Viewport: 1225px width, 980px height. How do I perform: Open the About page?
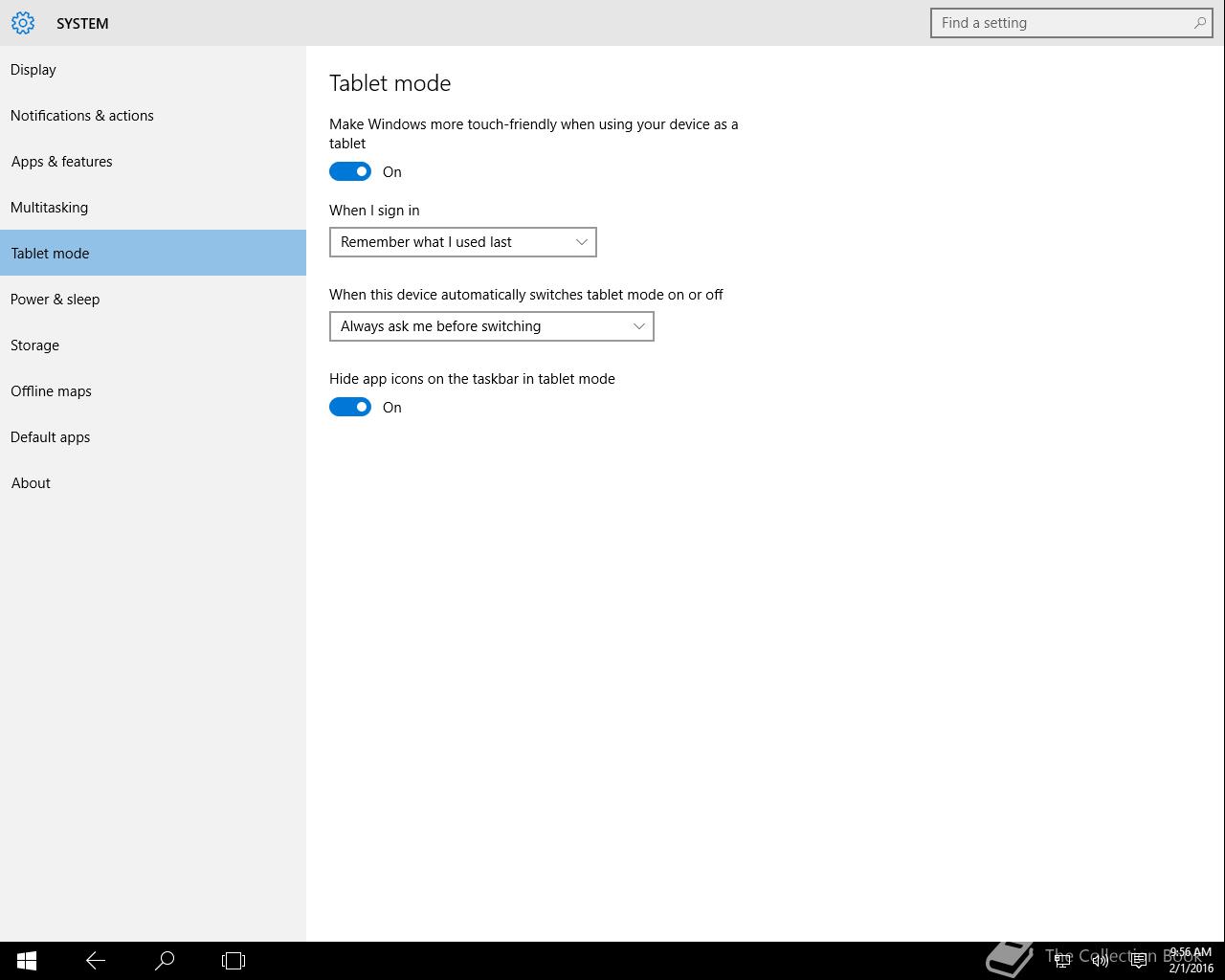click(153, 482)
